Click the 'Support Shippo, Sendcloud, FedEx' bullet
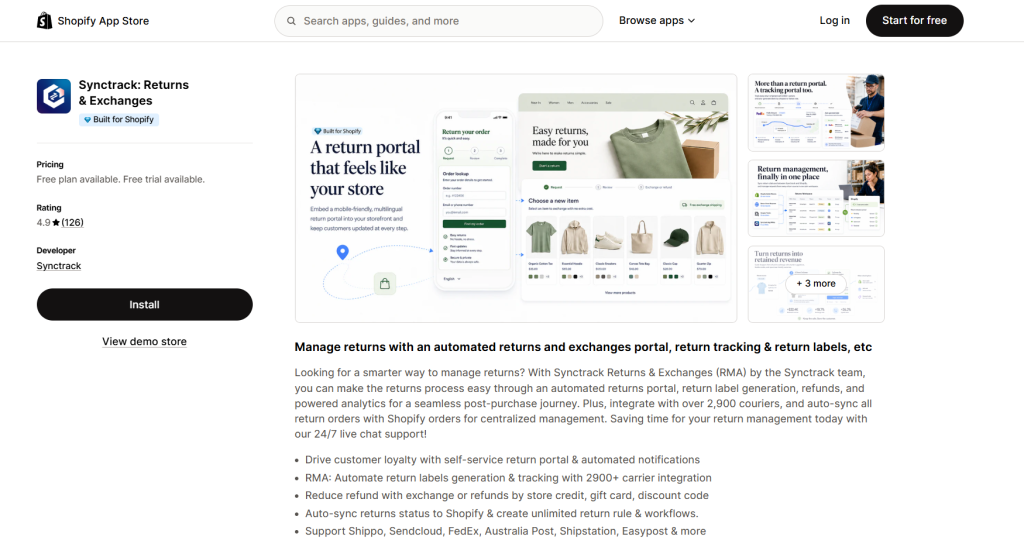 505,531
